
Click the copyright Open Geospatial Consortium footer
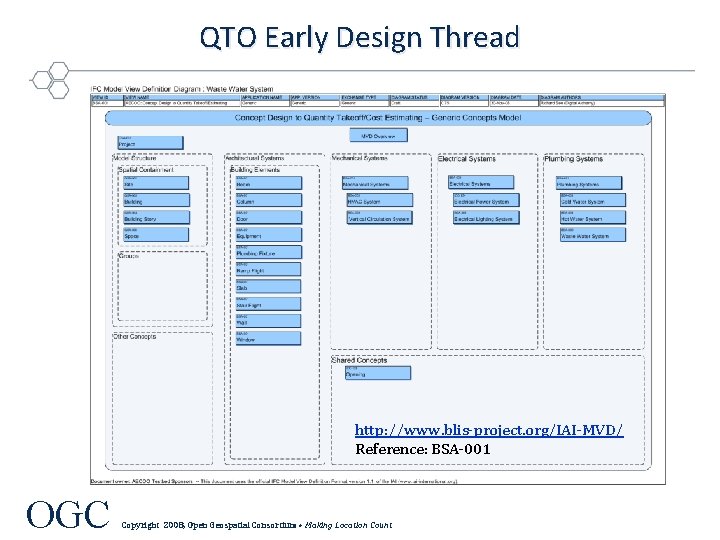click(x=257, y=525)
